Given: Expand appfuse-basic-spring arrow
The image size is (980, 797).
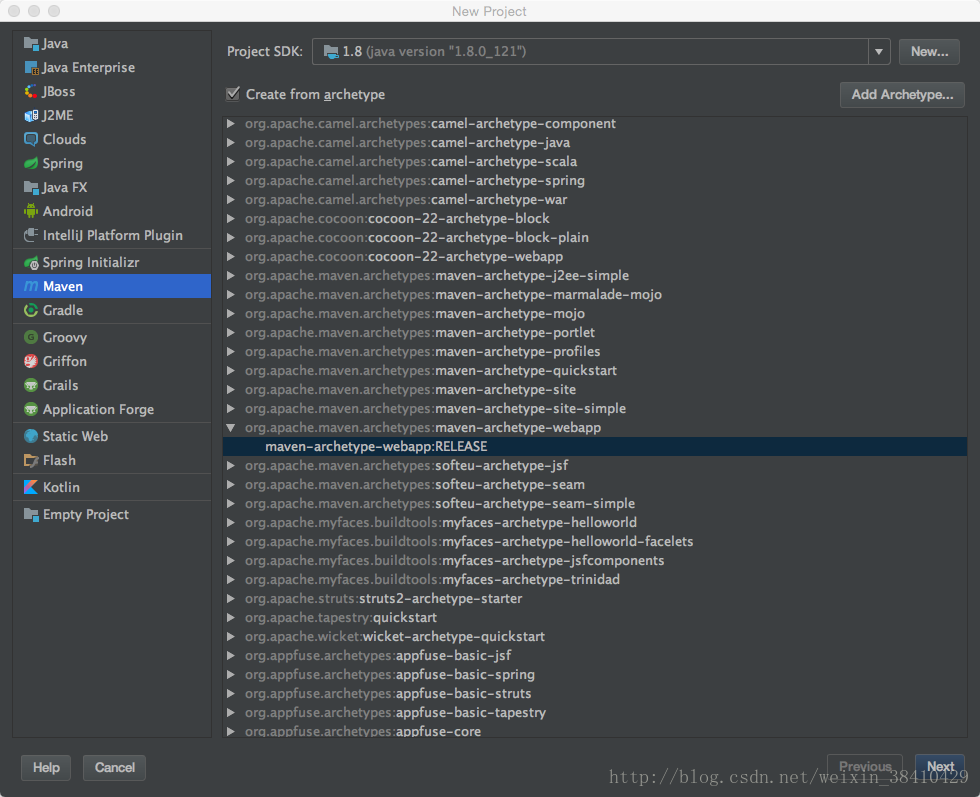Looking at the screenshot, I should [x=231, y=674].
